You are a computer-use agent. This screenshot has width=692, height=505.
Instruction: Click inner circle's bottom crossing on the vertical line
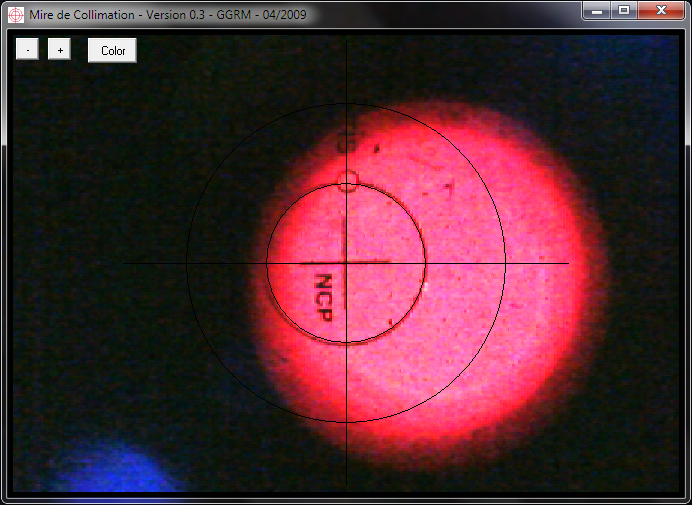coord(346,343)
